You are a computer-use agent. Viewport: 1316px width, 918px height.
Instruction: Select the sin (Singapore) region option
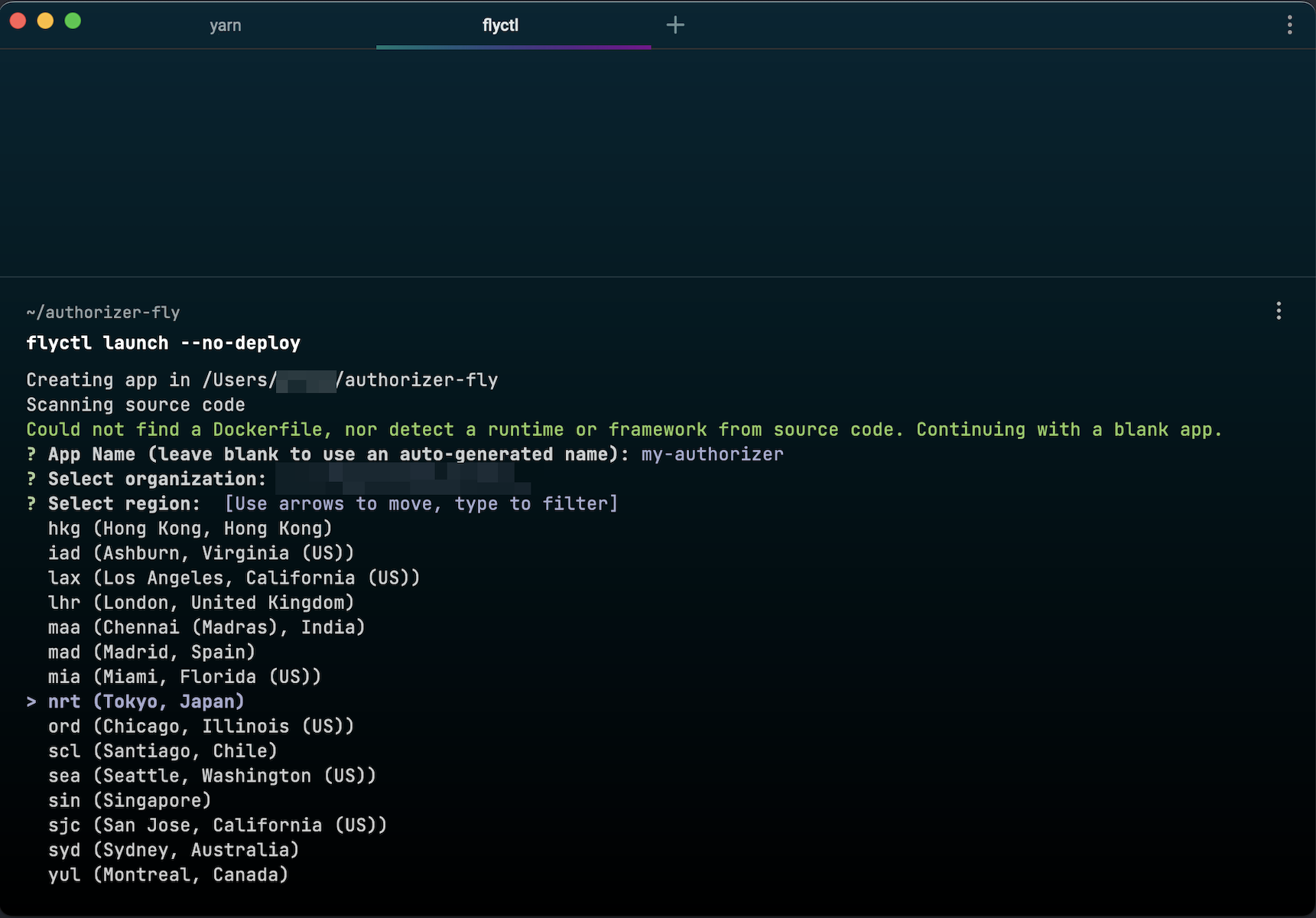[130, 800]
